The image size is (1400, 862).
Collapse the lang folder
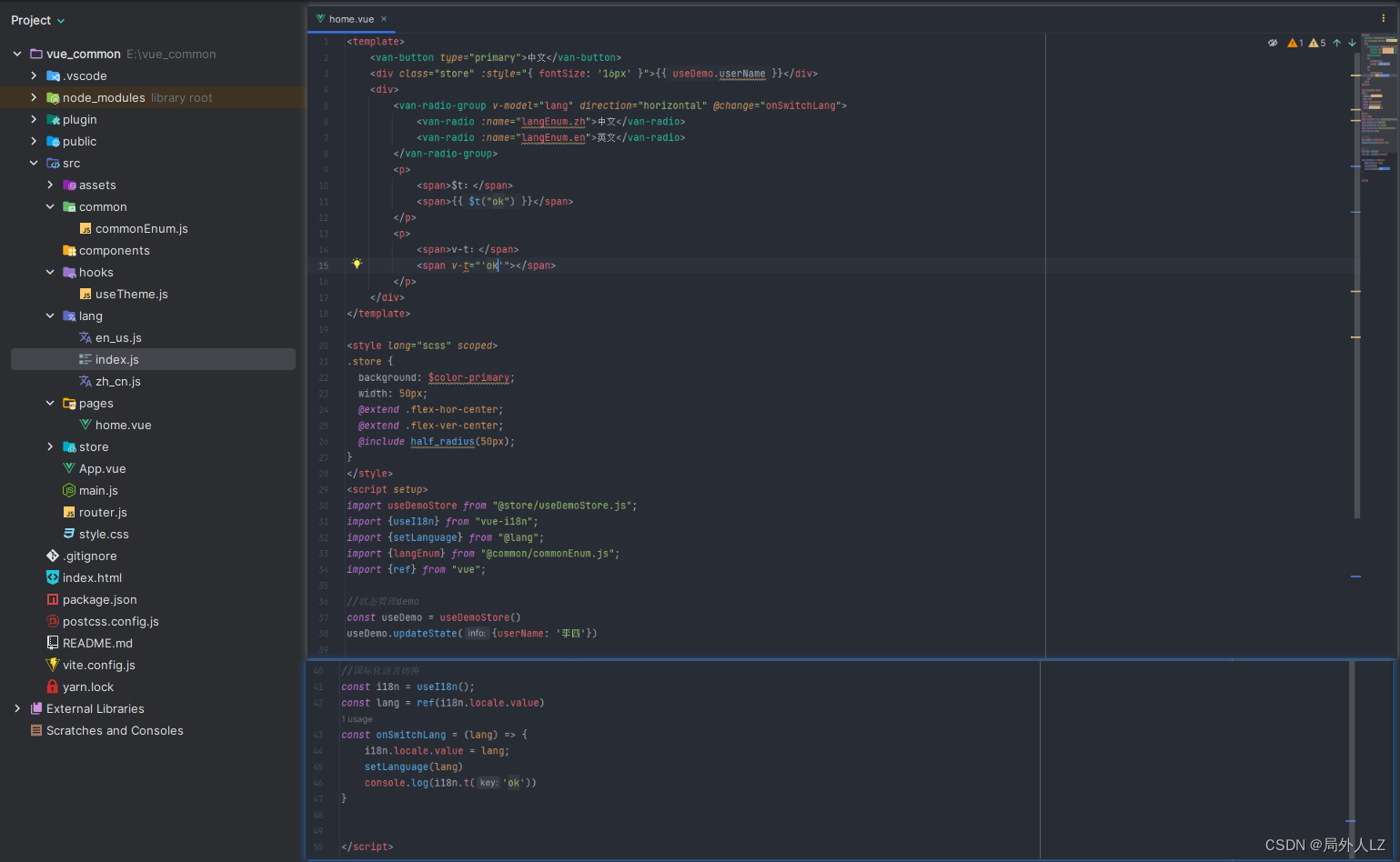tap(50, 316)
